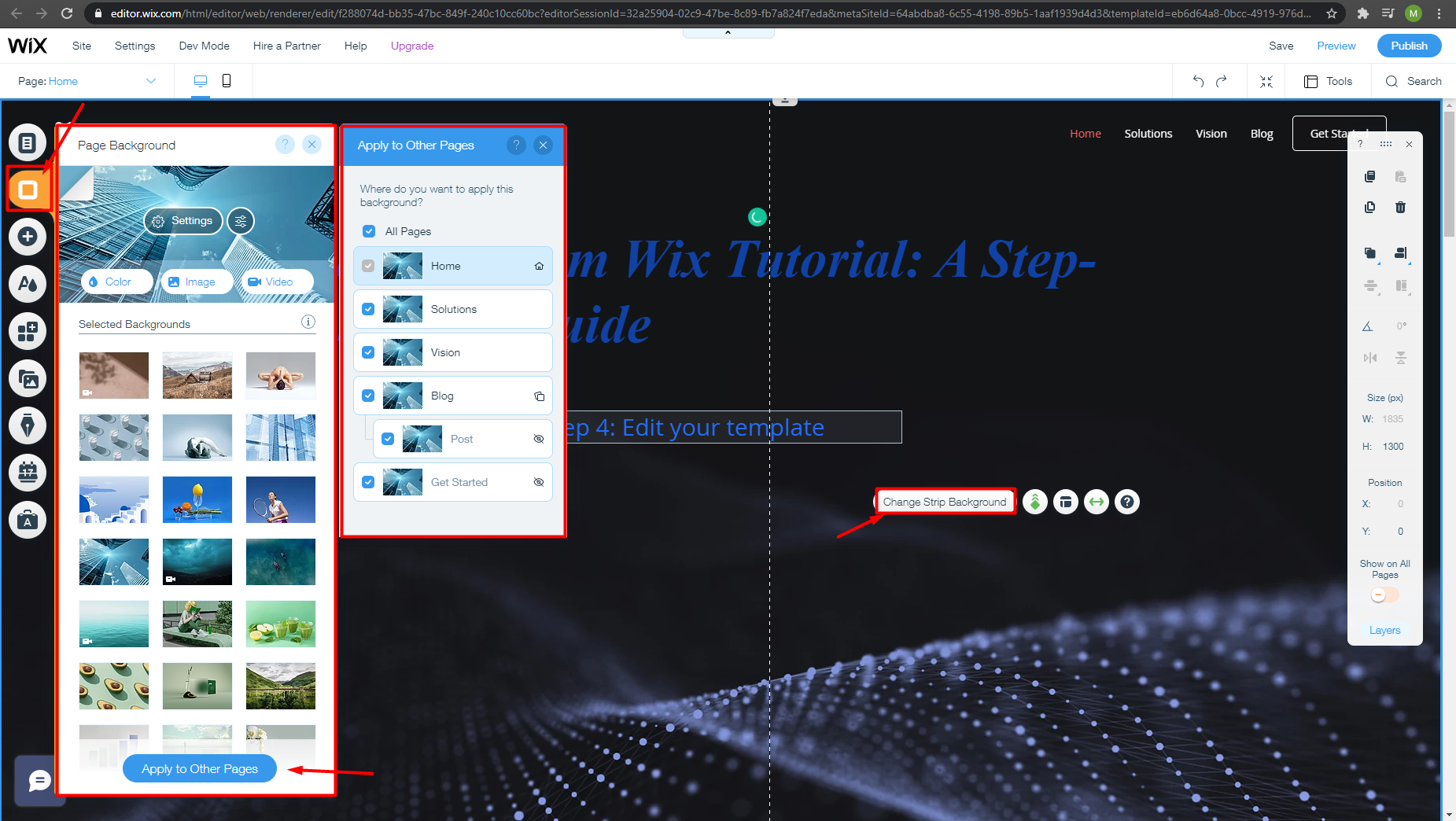This screenshot has width=1456, height=821.
Task: Click the Selected Backgrounds info icon
Action: 308,322
